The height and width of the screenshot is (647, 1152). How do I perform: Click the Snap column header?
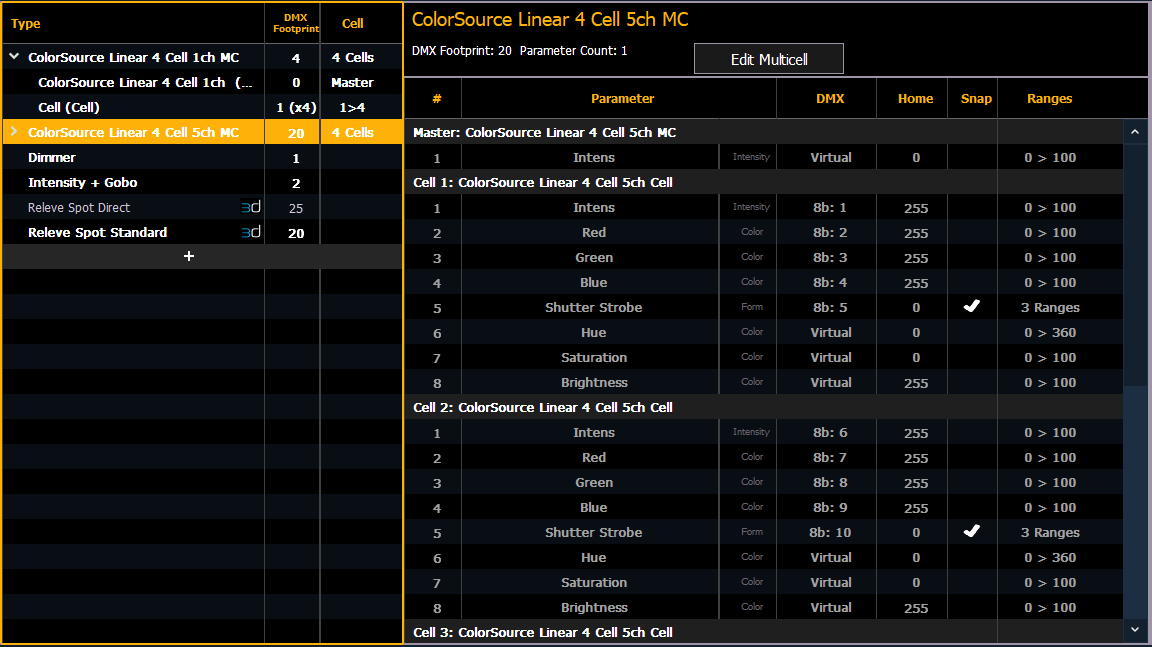tap(976, 98)
